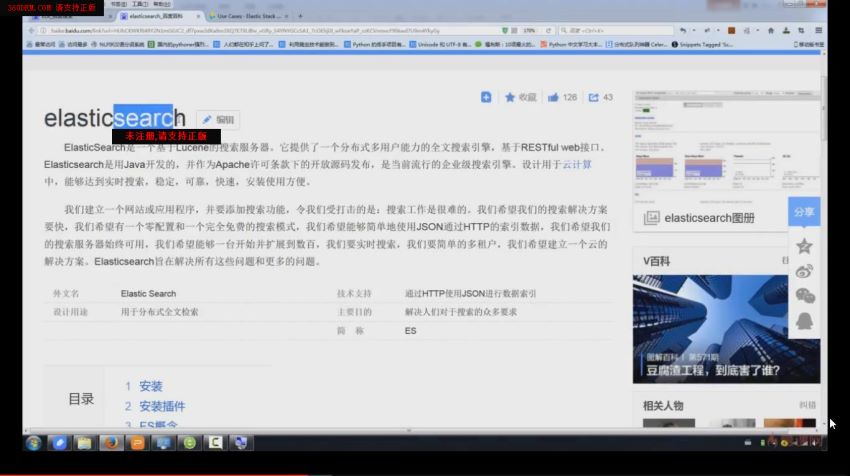Open the Firefox hamburger menu
850x476 pixels.
coord(819,31)
